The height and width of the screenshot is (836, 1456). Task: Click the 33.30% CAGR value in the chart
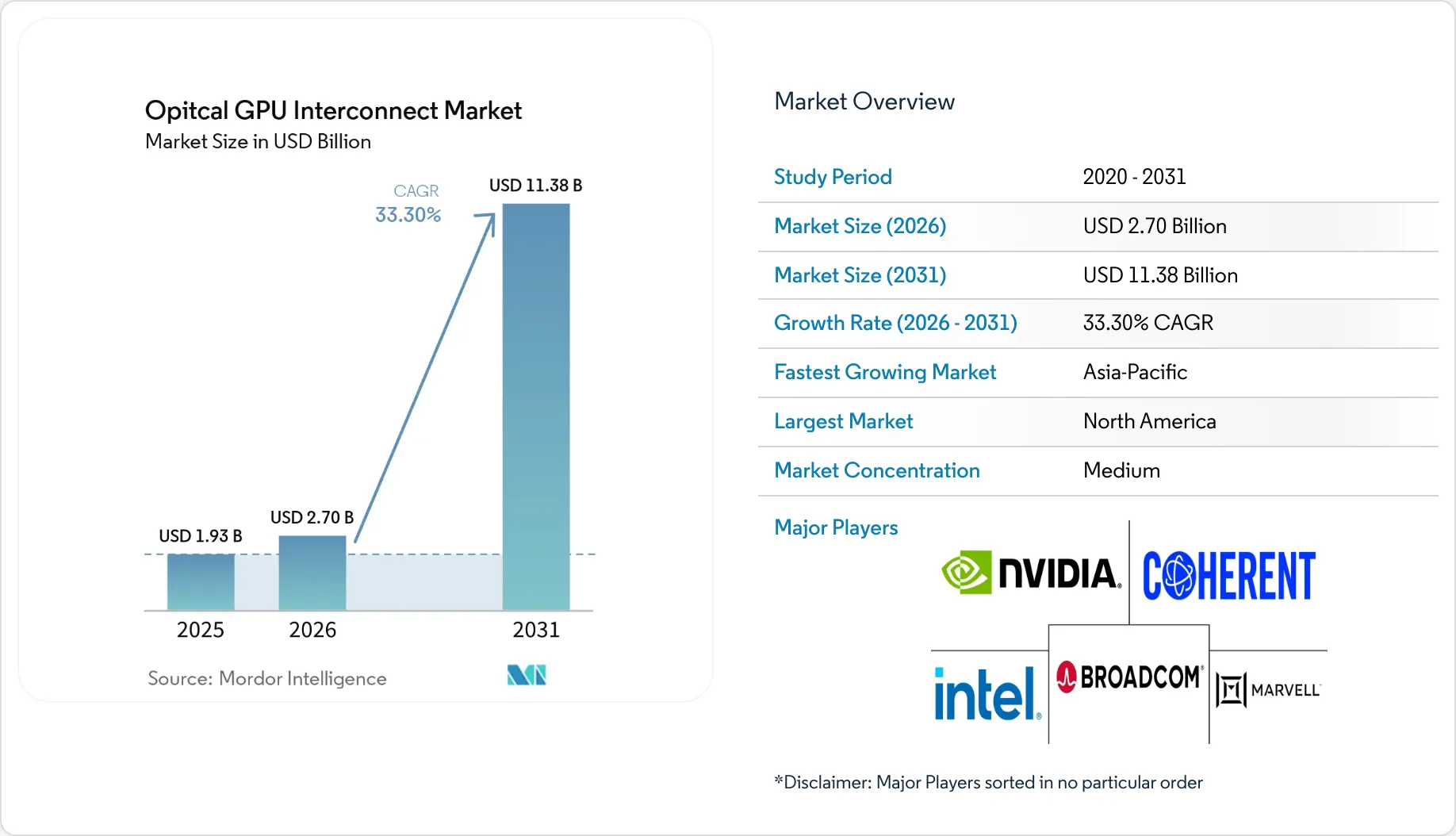[408, 215]
